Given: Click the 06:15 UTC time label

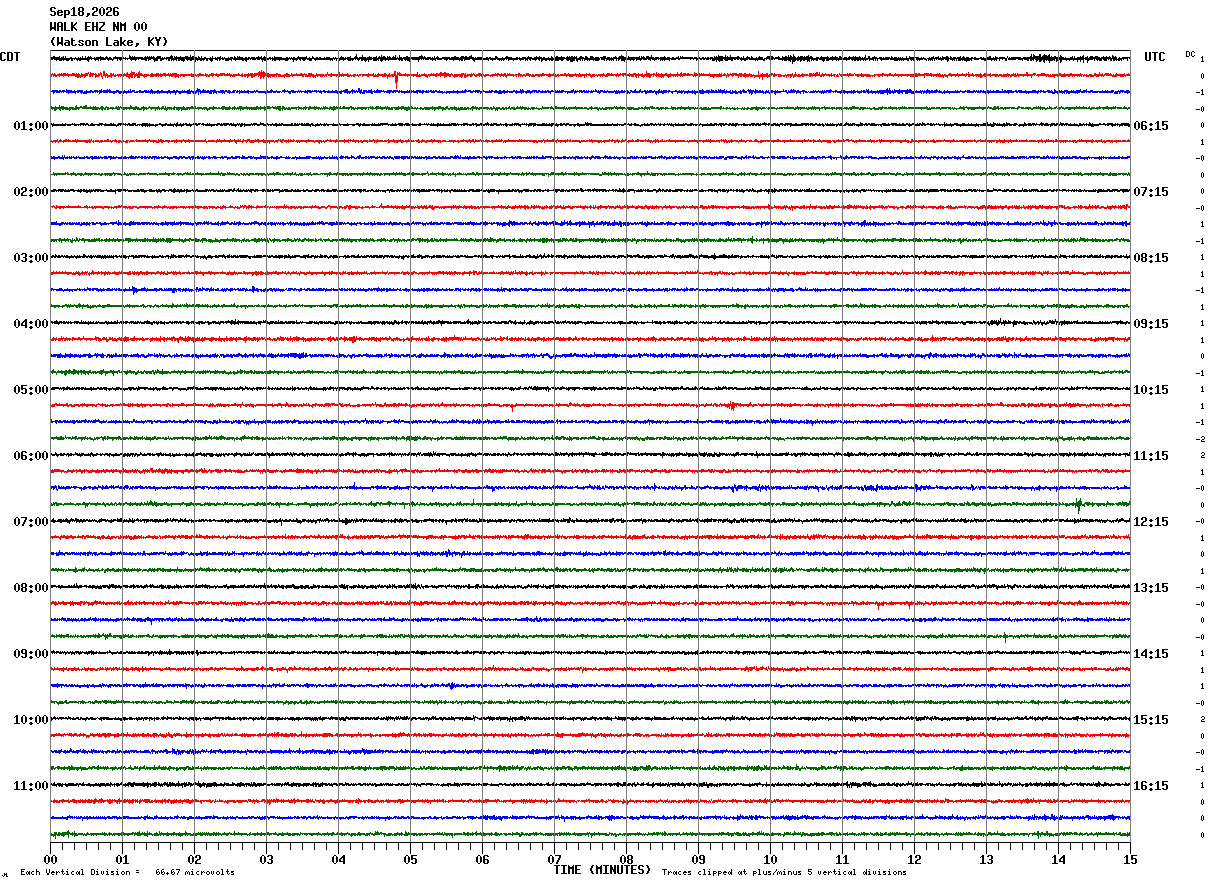Looking at the screenshot, I should (1151, 126).
